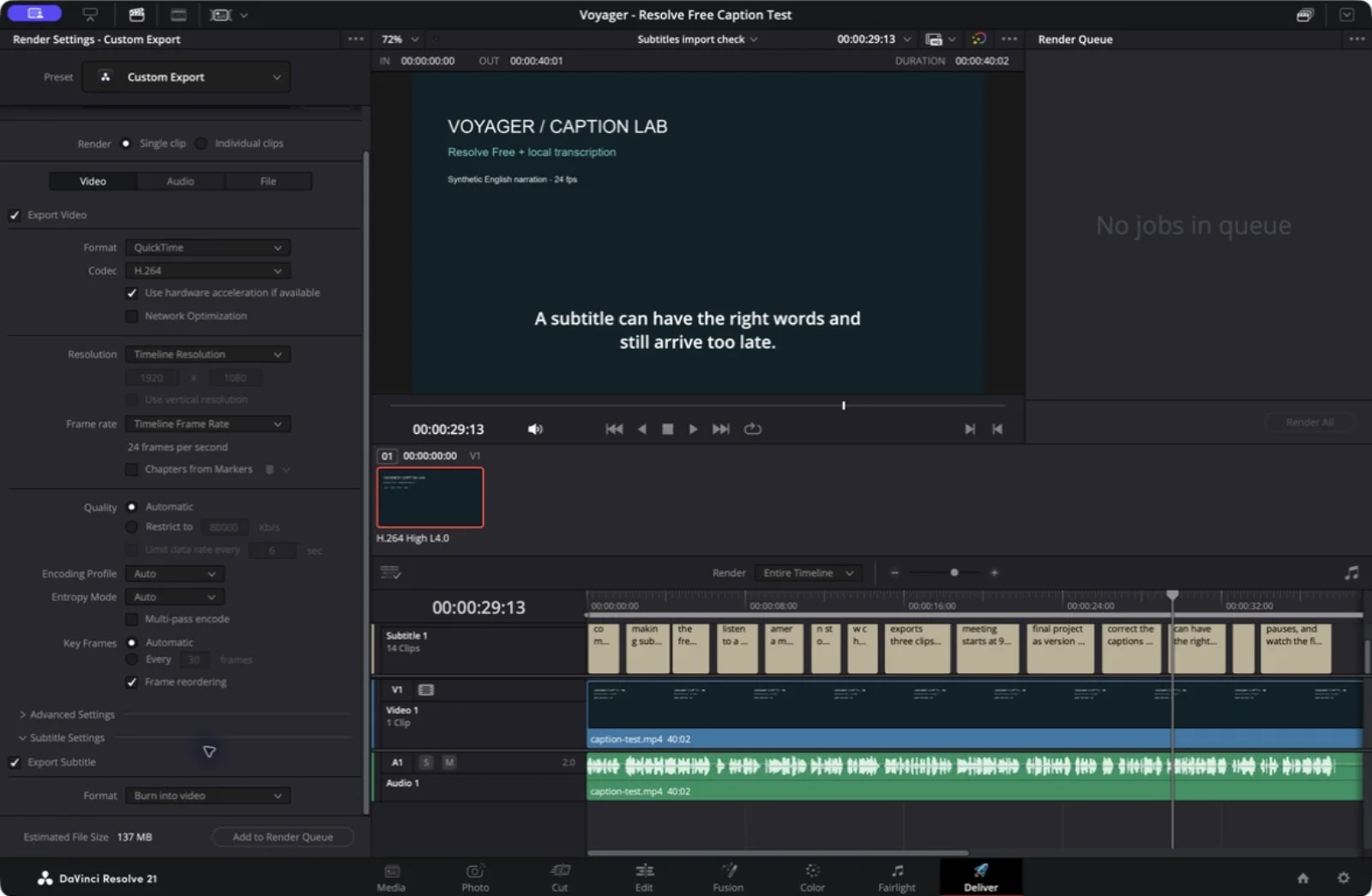Click Add to Render Queue button
Image resolution: width=1372 pixels, height=896 pixels.
[283, 837]
